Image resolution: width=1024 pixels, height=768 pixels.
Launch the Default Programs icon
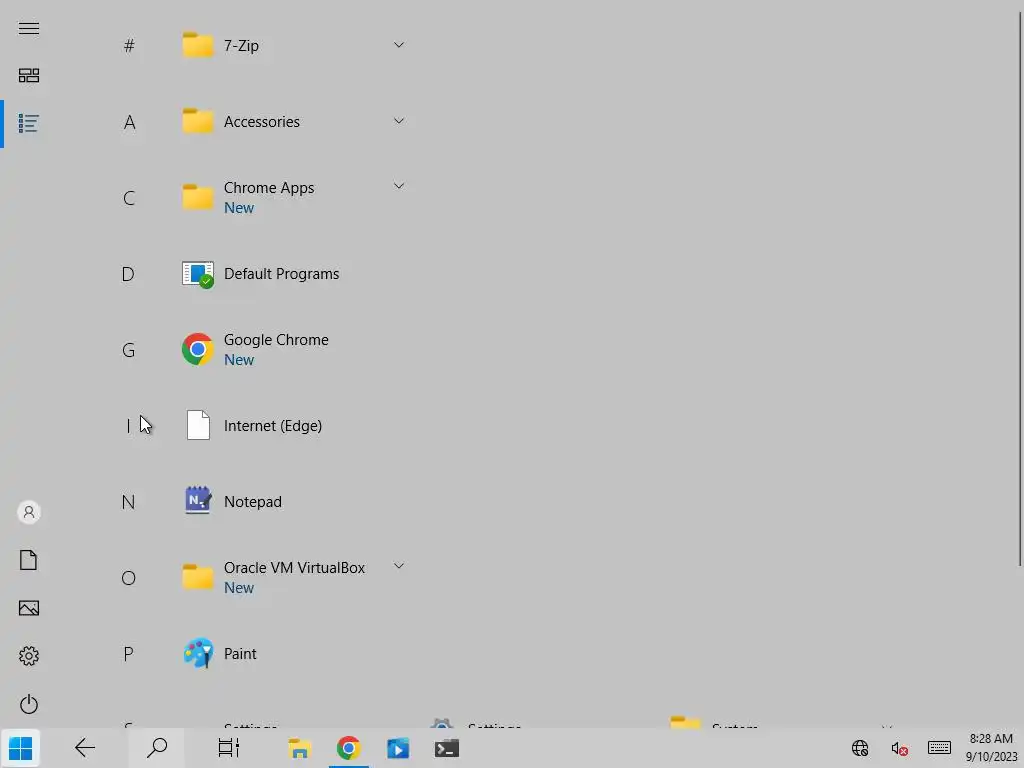(x=198, y=274)
